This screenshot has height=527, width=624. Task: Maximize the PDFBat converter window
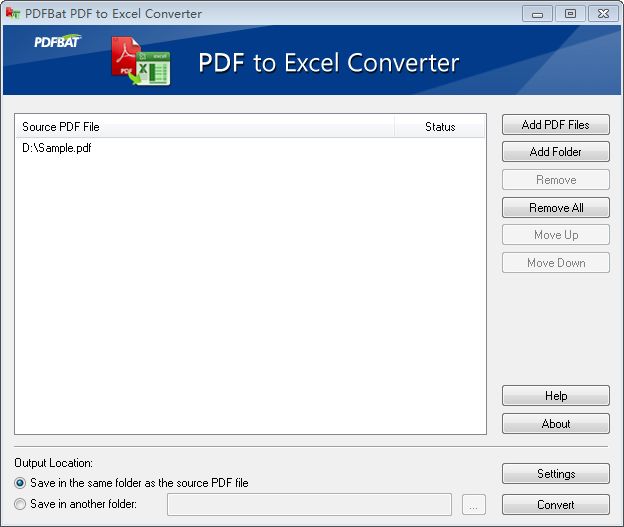[570, 14]
